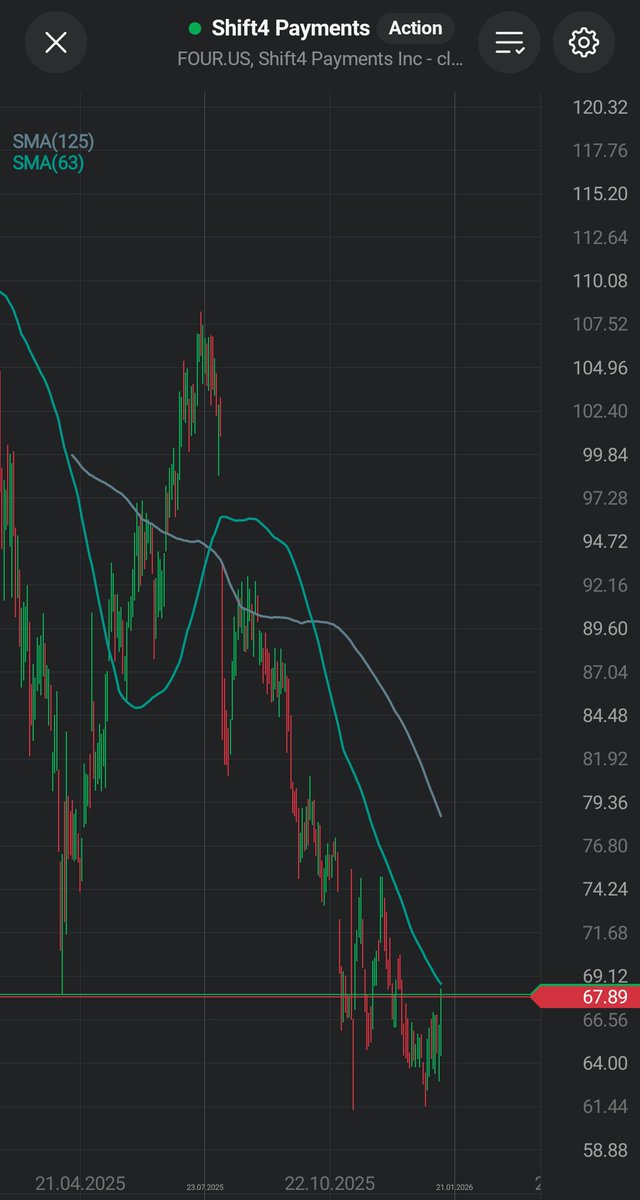Tap the 61.44 price axis label
The image size is (640, 1200).
[x=604, y=1106]
